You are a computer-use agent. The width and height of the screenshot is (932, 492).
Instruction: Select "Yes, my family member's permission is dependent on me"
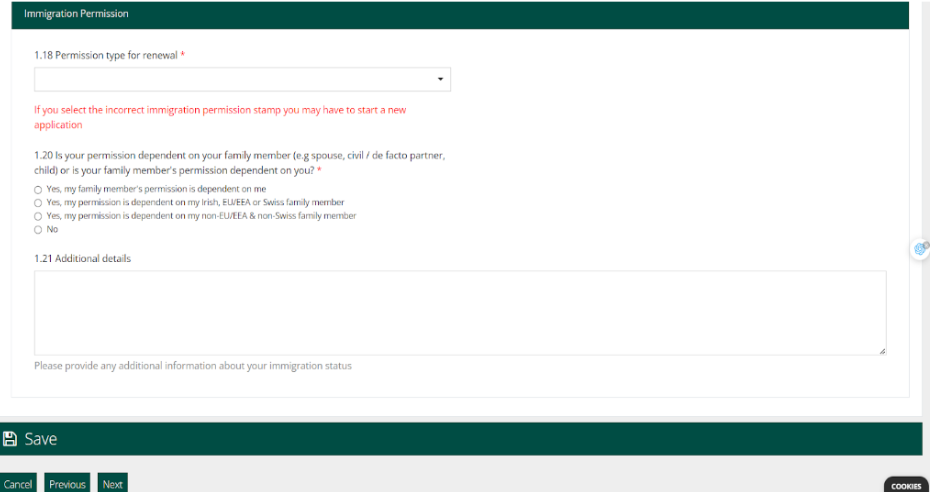point(38,189)
